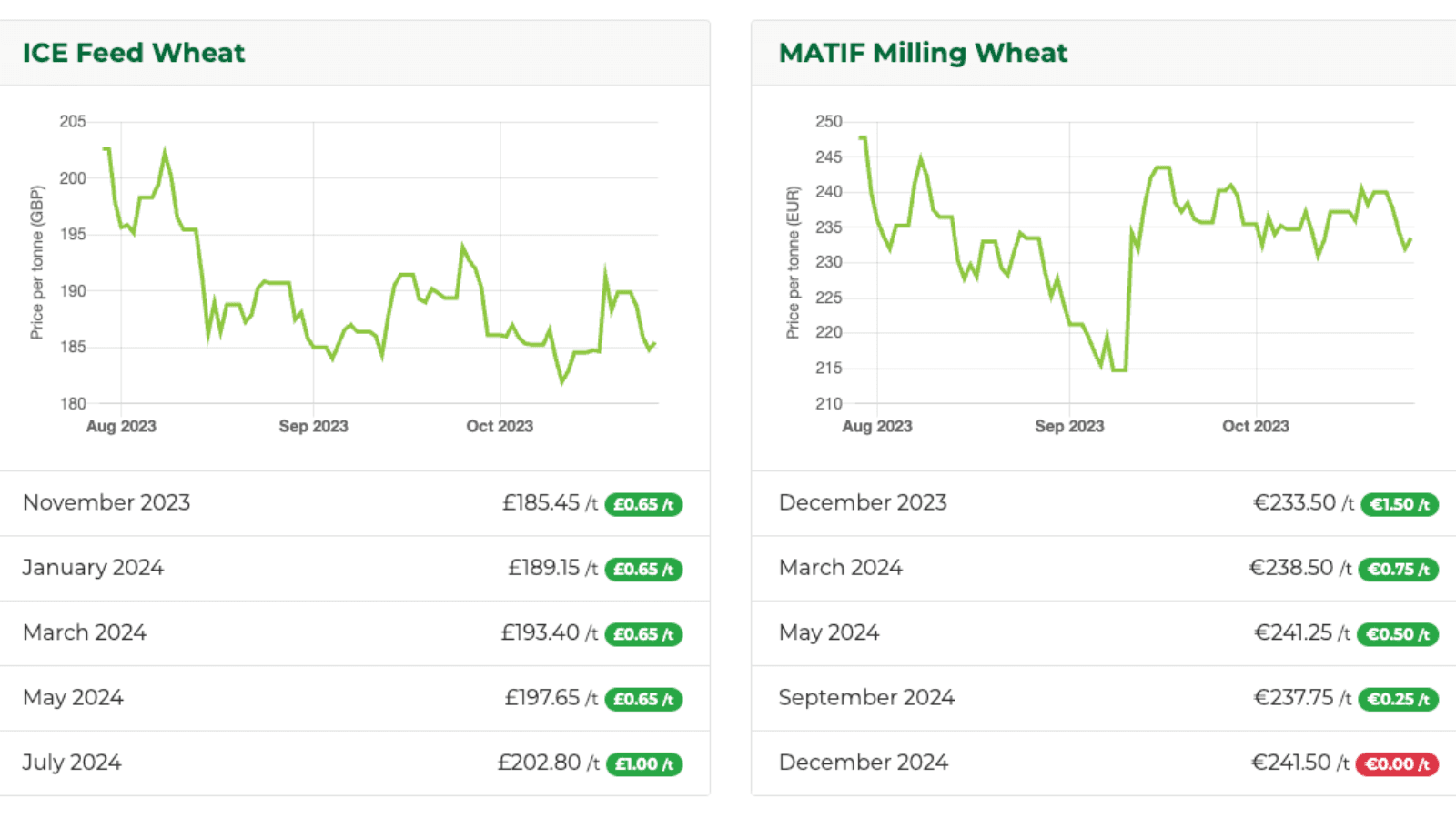Image resolution: width=1456 pixels, height=819 pixels.
Task: Click the December 2024 contract label
Action: tap(863, 763)
